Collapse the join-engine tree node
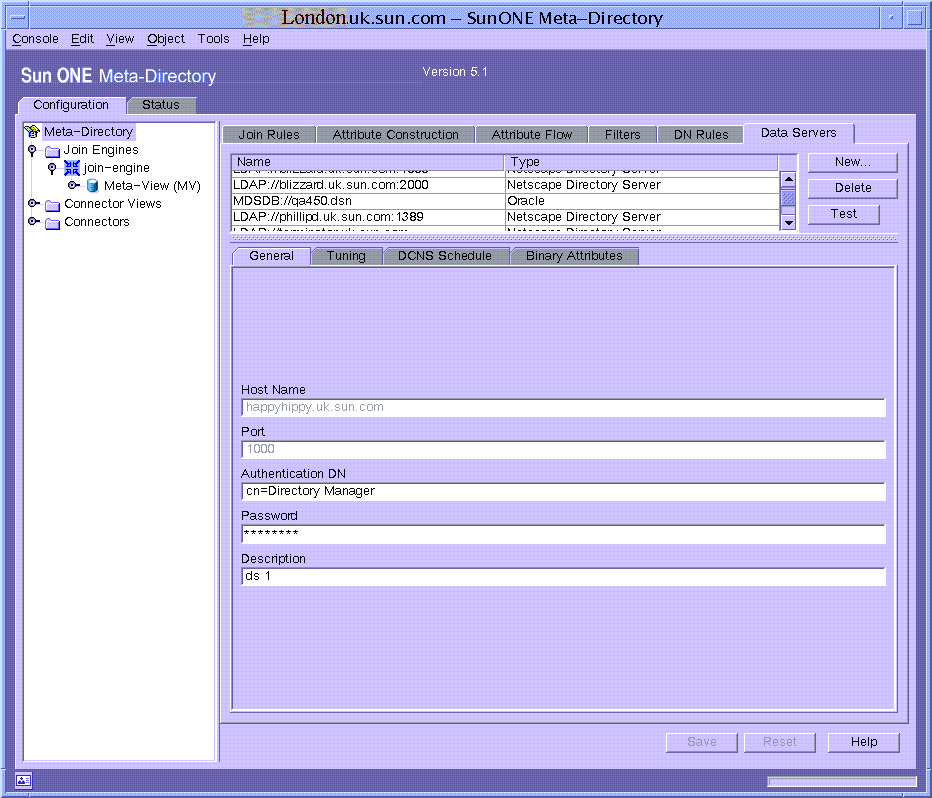This screenshot has height=798, width=932. click(52, 168)
